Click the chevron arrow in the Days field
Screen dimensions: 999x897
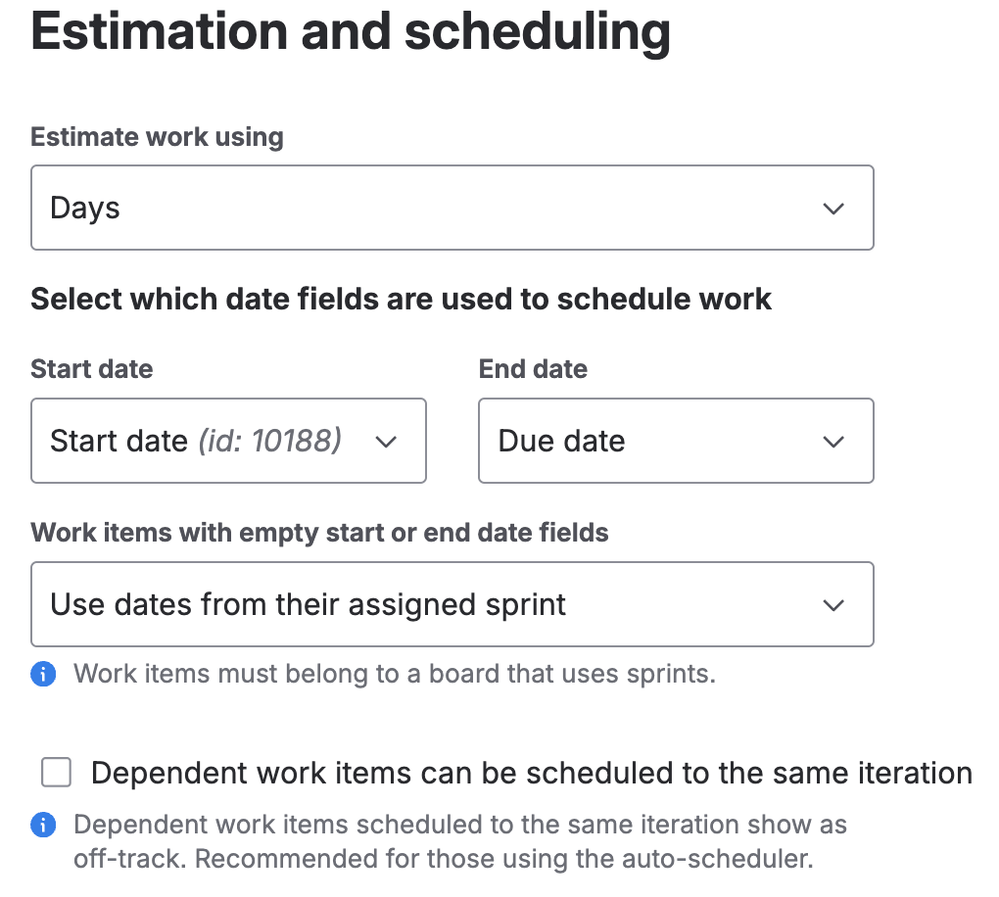[x=833, y=209]
